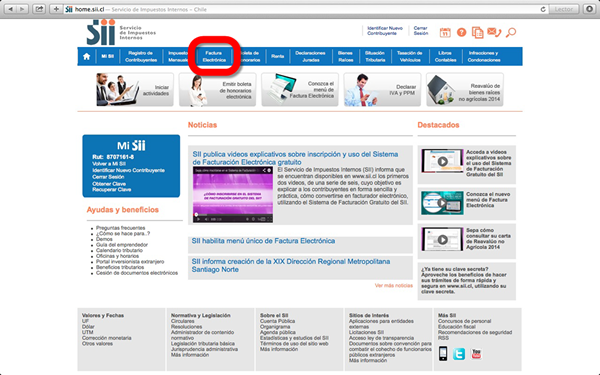Click the documents icon in header
The width and height of the screenshot is (600, 375).
point(477,33)
